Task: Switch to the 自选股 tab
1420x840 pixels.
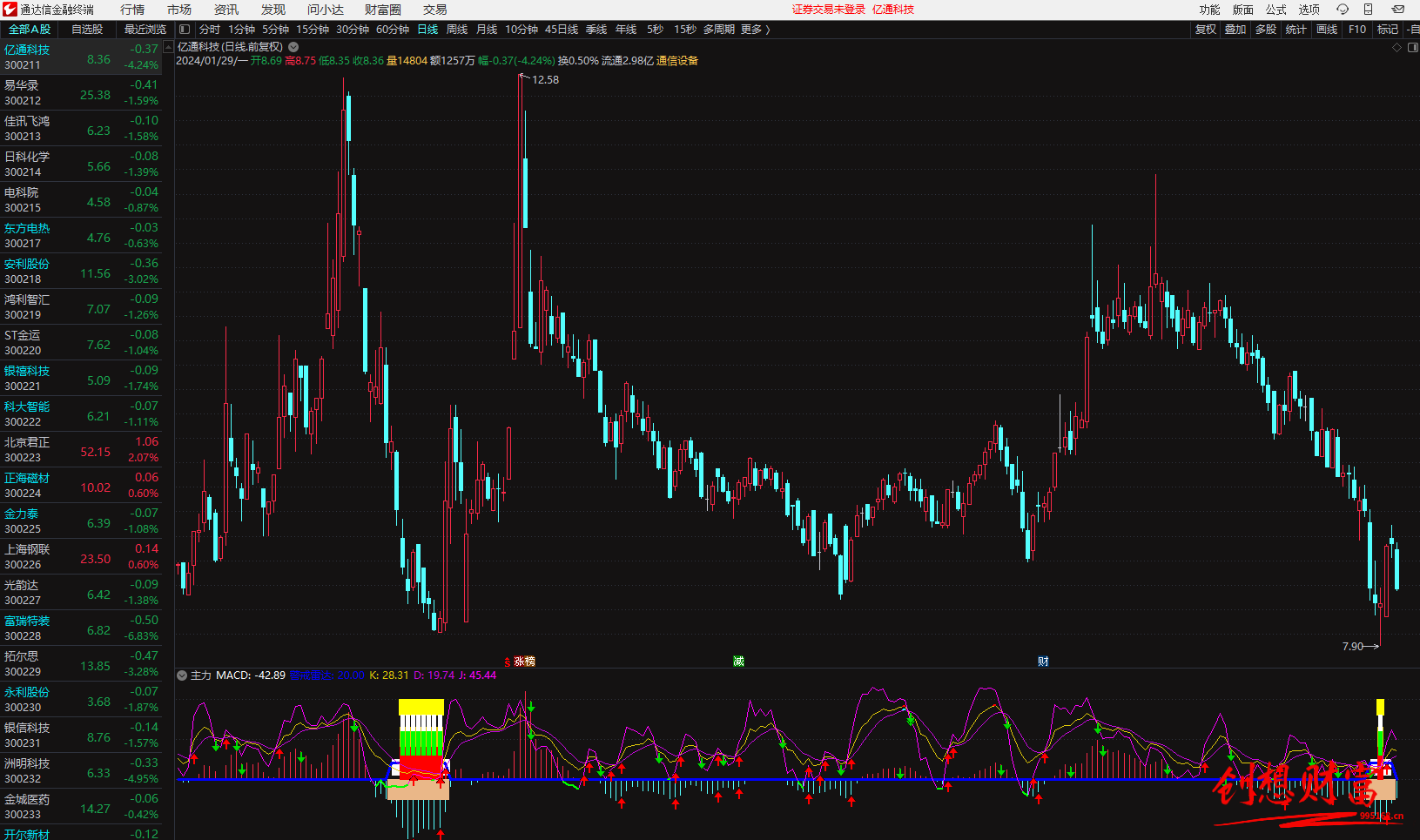Action: [87, 30]
